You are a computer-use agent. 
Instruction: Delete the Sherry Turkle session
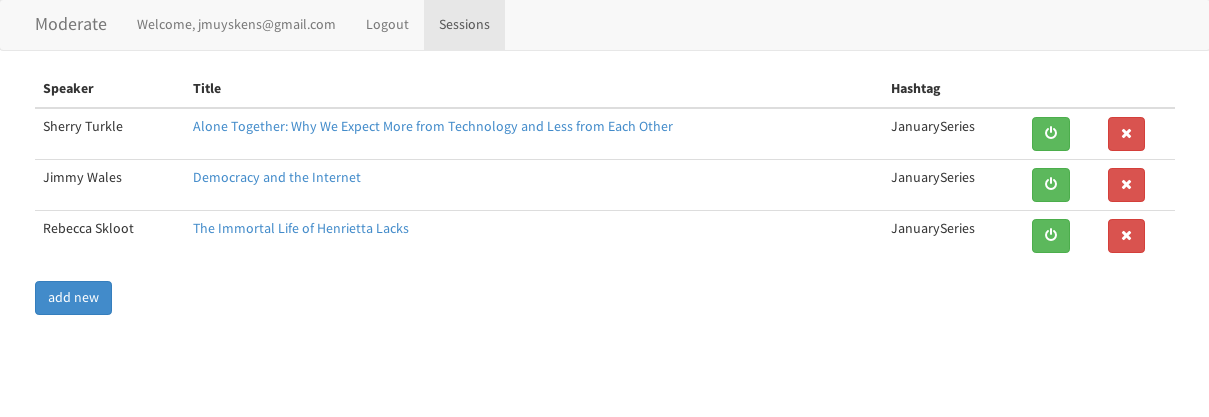point(1126,134)
